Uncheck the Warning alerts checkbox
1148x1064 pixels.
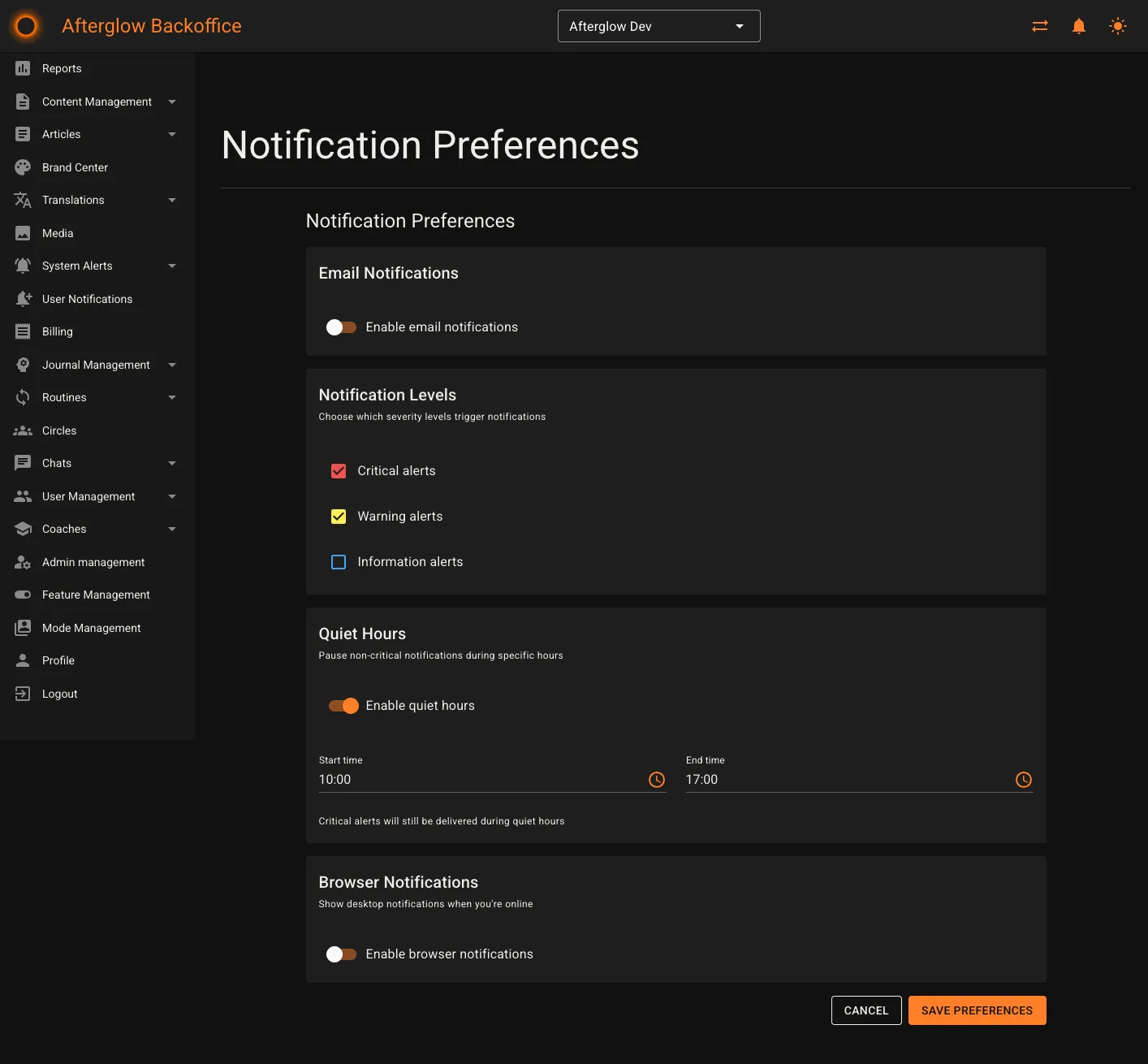tap(338, 516)
